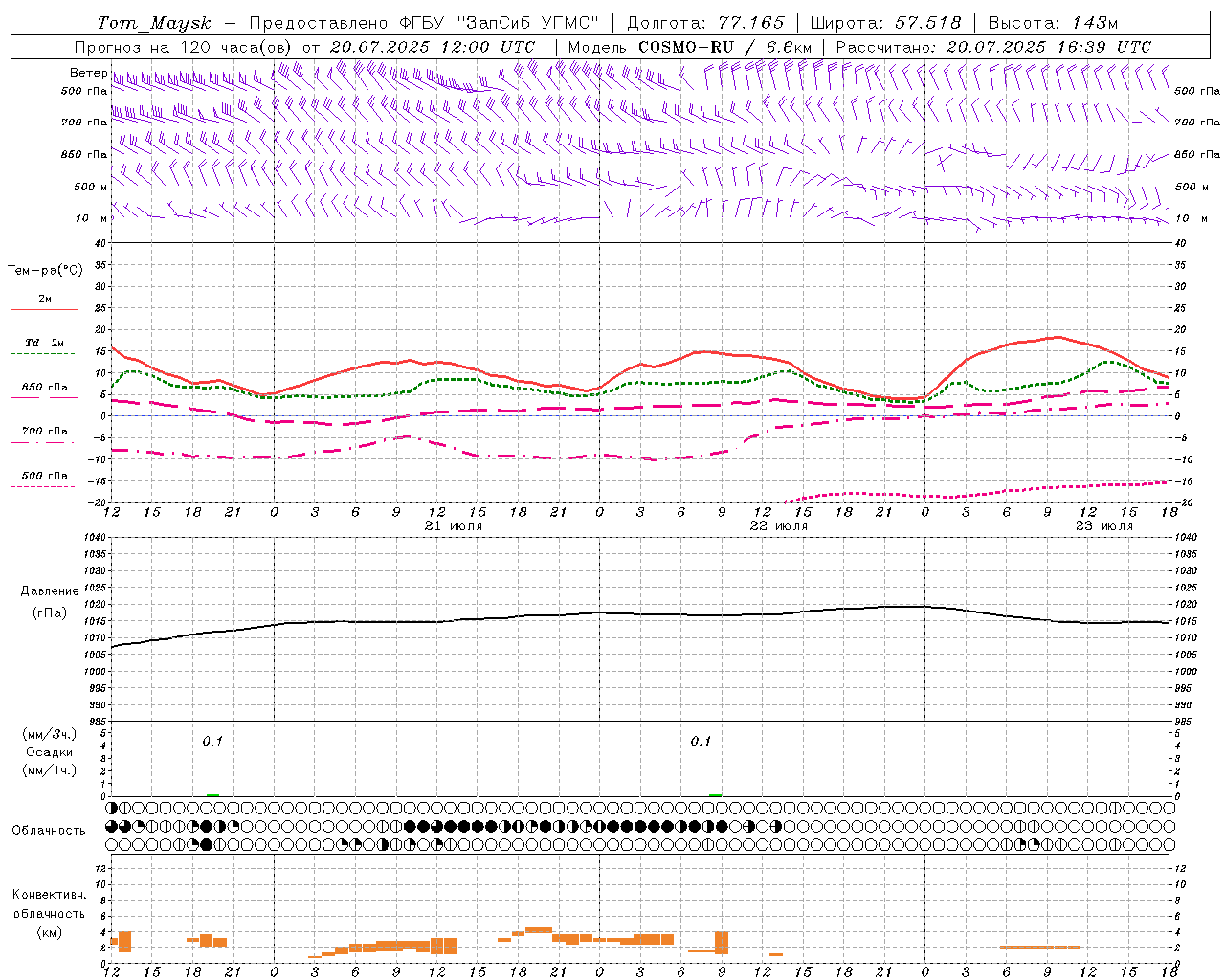
Task: Click the 'Конвективн.' convective cloud label
Action: 50,895
